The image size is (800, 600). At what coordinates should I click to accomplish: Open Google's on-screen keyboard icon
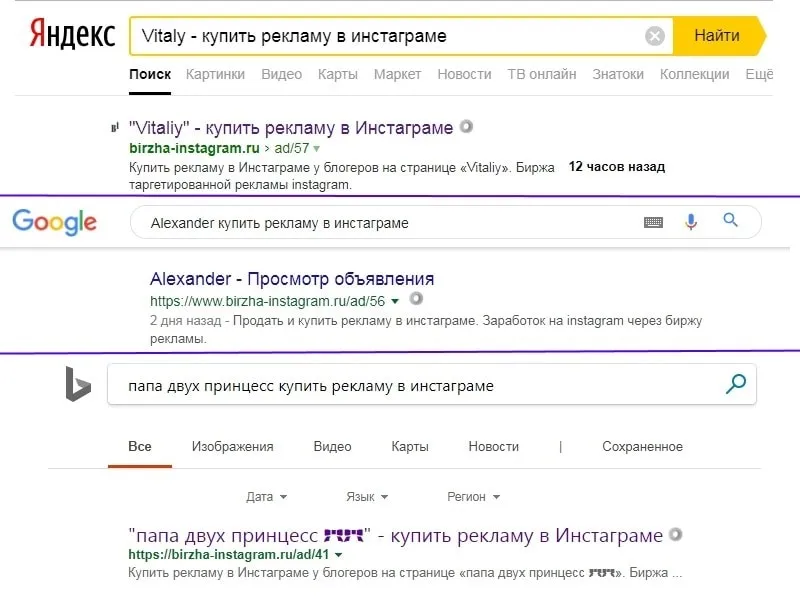pyautogui.click(x=654, y=222)
